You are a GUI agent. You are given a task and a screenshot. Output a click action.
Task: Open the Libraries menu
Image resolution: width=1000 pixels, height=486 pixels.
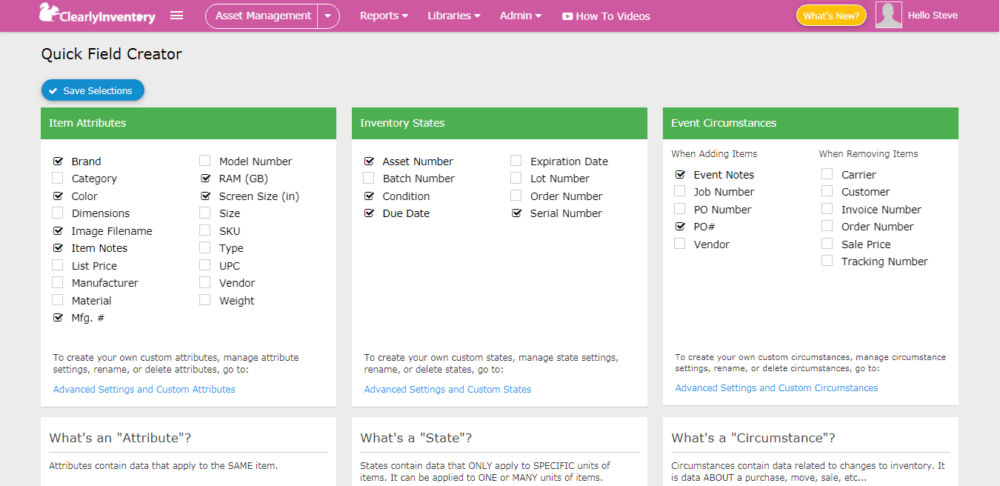click(454, 16)
